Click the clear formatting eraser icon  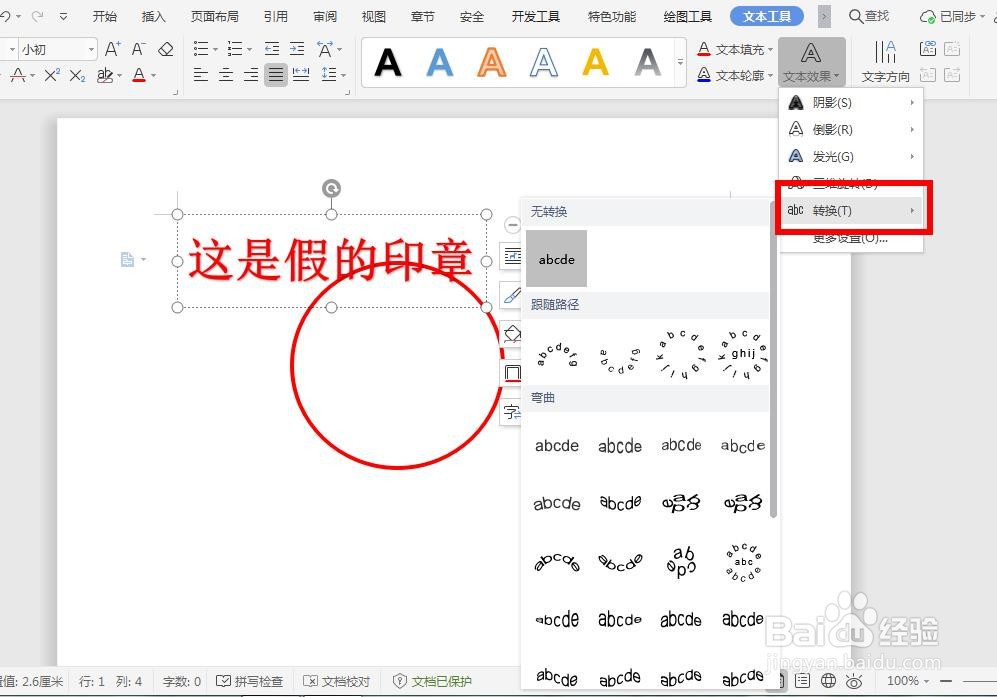coord(165,47)
